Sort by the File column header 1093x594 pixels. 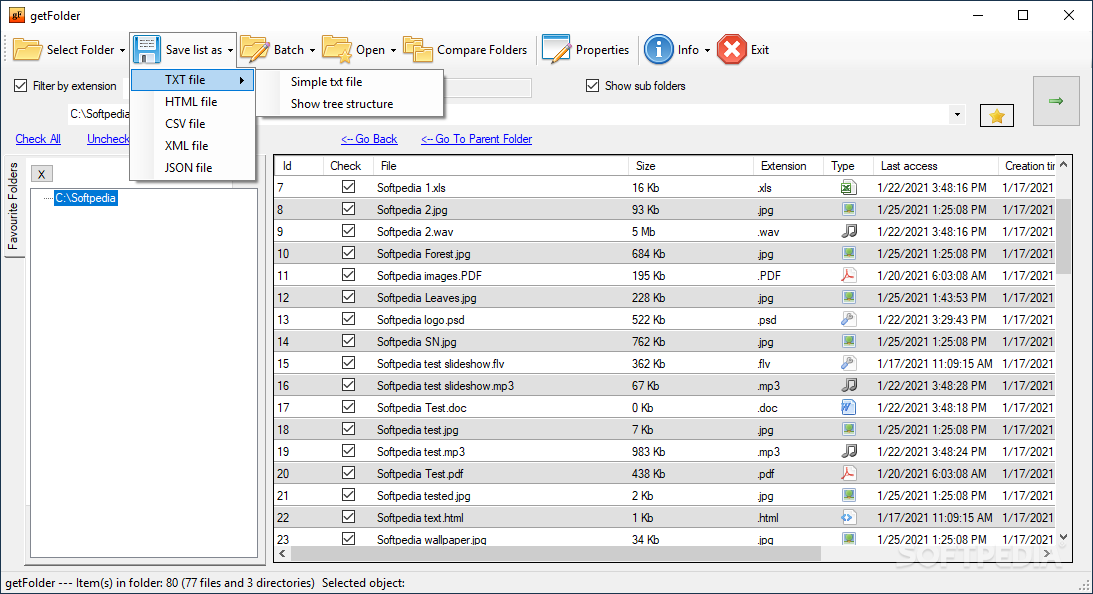click(500, 166)
